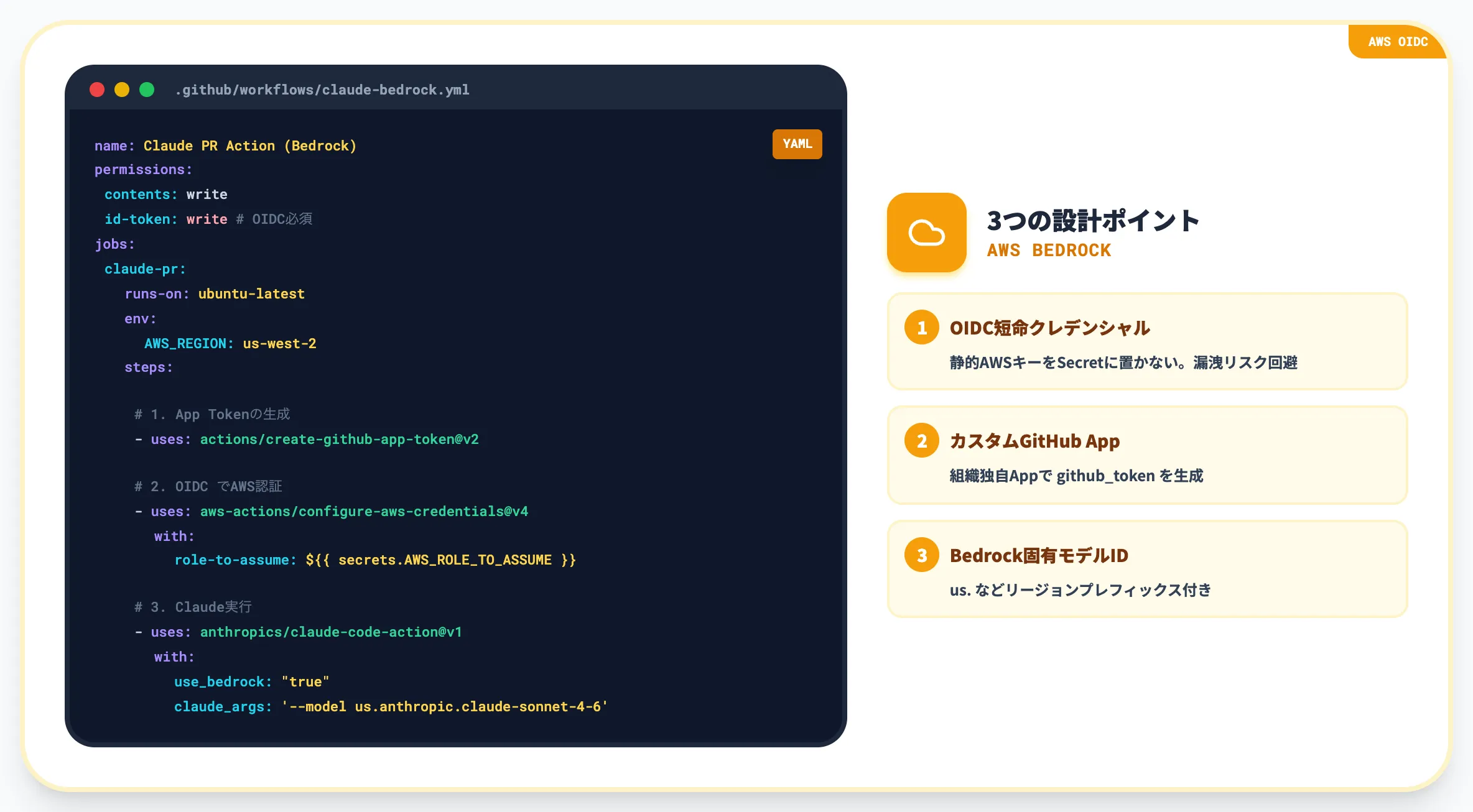Click the App Tokenの生成 comment

pos(213,414)
